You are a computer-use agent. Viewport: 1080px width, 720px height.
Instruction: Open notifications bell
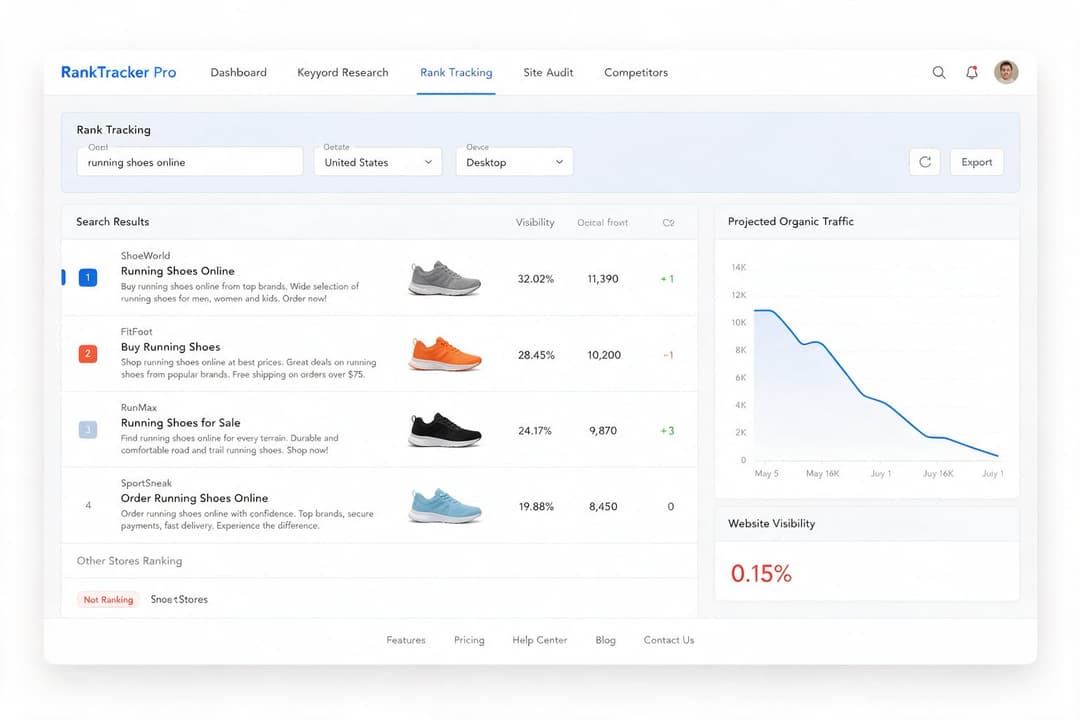pos(971,72)
